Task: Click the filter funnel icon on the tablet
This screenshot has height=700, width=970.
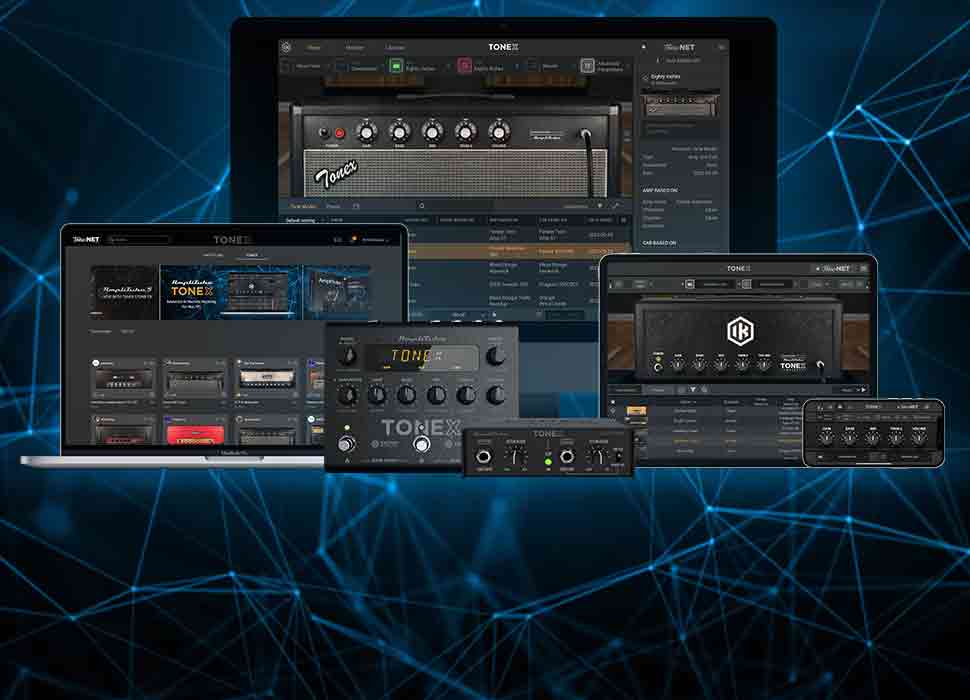Action: point(692,389)
